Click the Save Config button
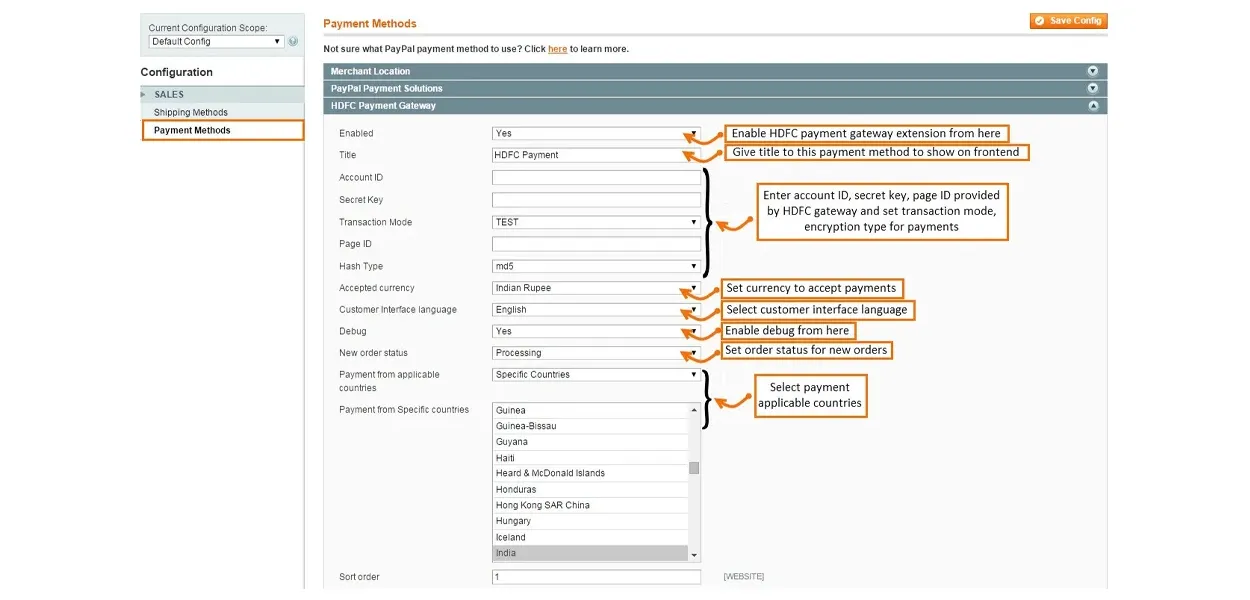Viewport: 1250px width, 600px height. coord(1068,20)
